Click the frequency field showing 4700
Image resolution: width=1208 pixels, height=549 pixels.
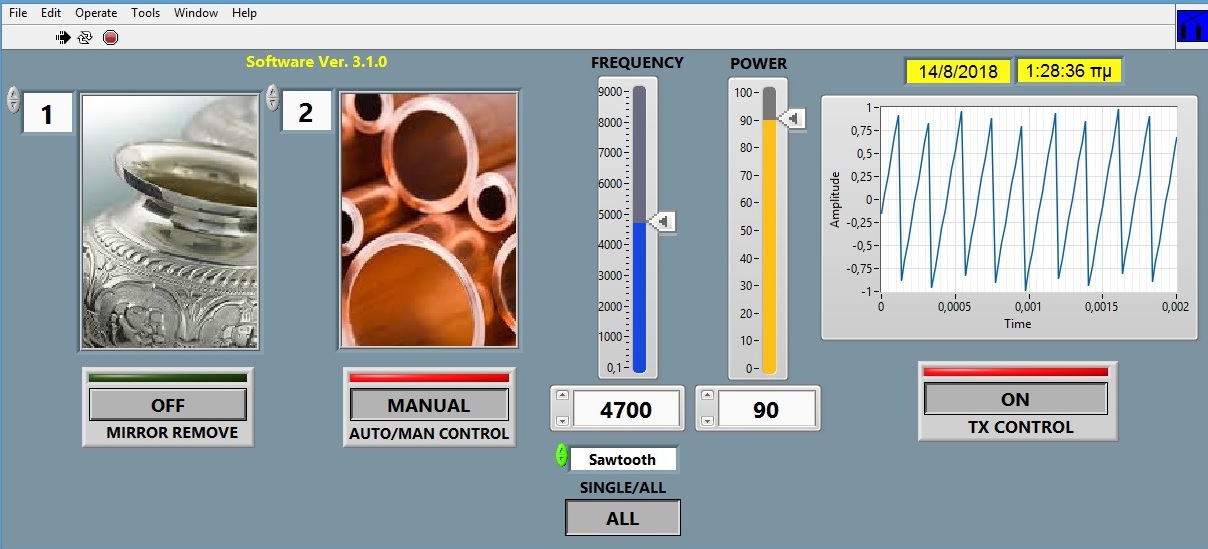point(626,409)
